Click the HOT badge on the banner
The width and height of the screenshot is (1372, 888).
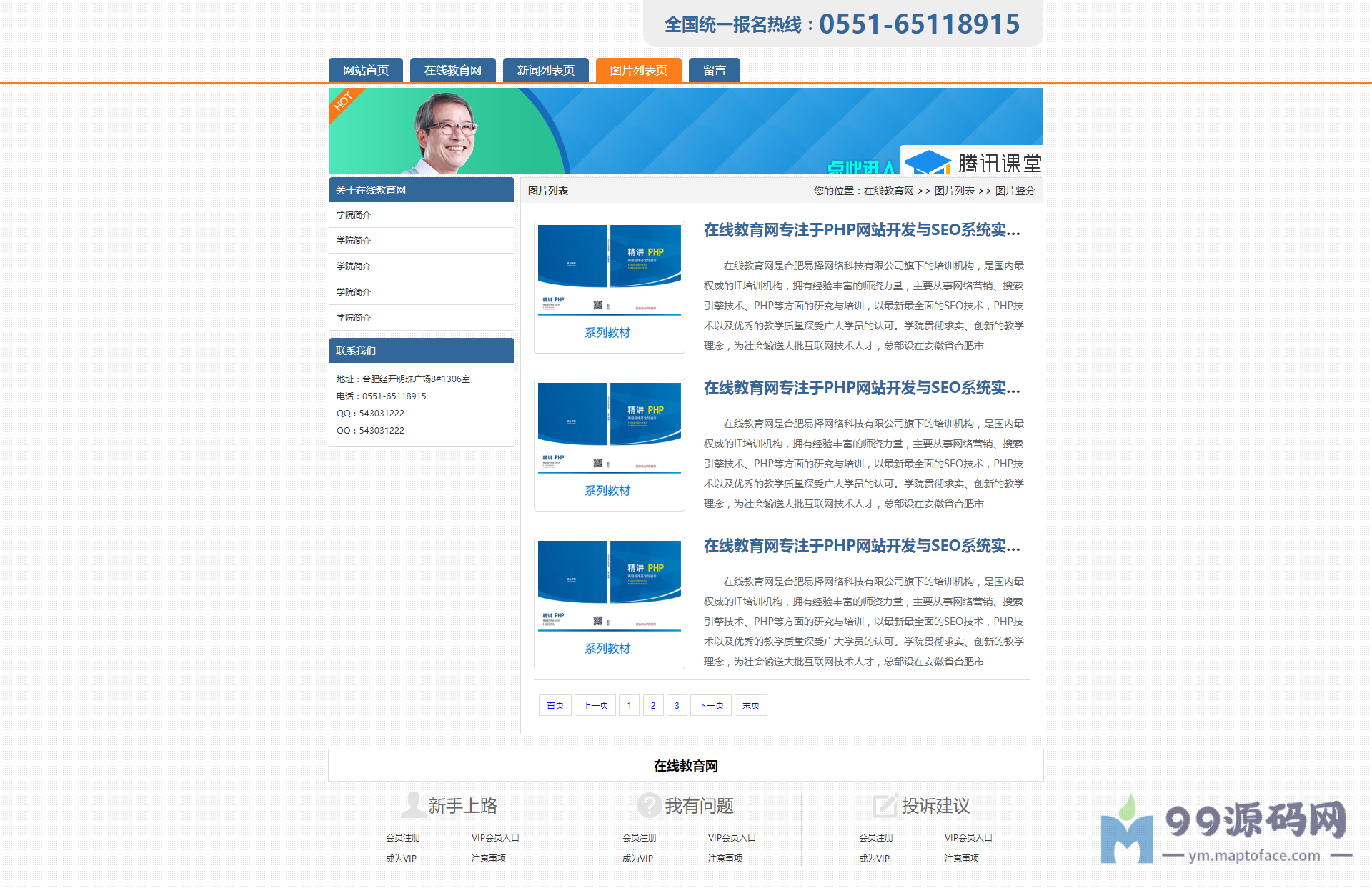pos(344,102)
